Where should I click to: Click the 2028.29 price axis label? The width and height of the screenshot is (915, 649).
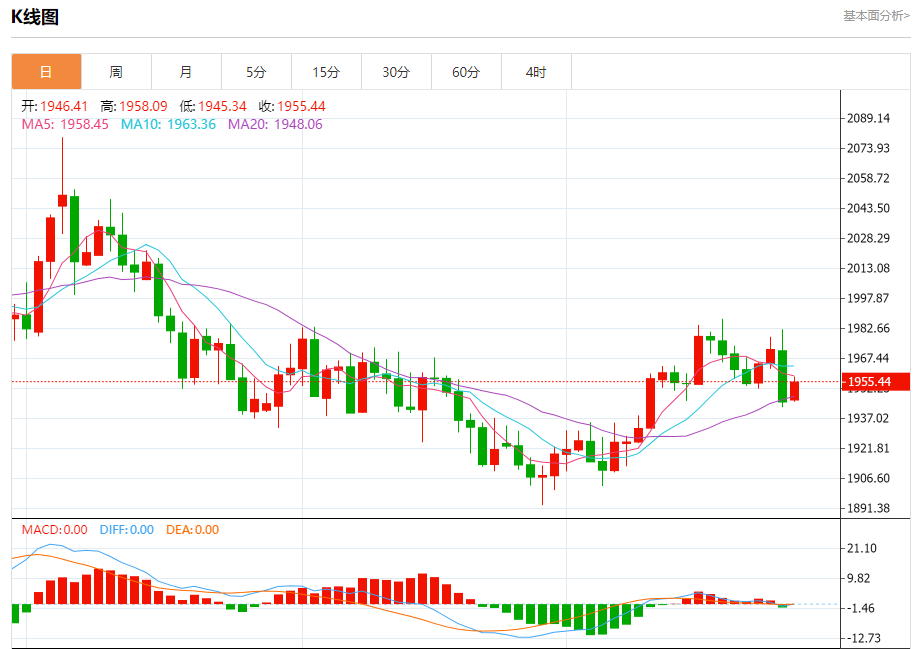click(868, 238)
